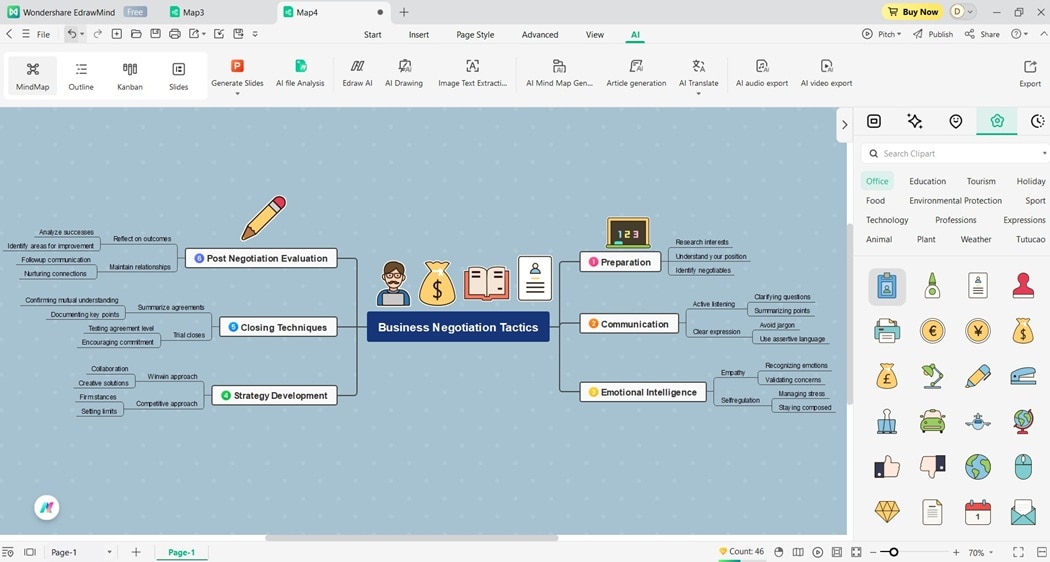1050x562 pixels.
Task: Open the Insert ribbon tab
Action: coord(419,35)
